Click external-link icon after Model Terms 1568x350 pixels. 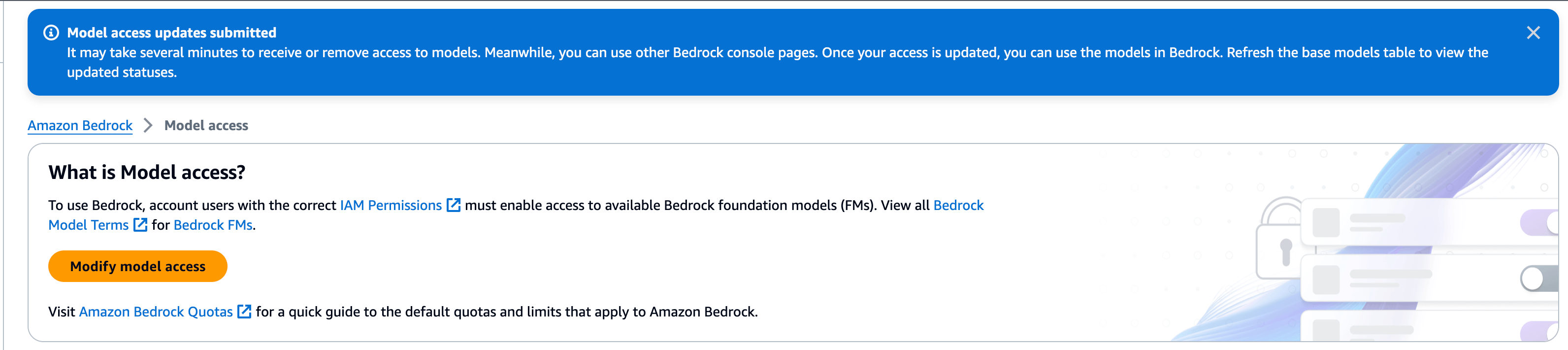pos(140,225)
